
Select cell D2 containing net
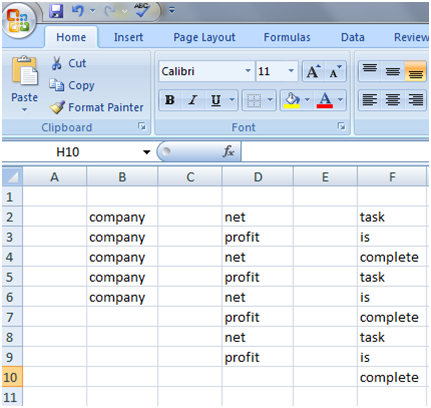[258, 217]
